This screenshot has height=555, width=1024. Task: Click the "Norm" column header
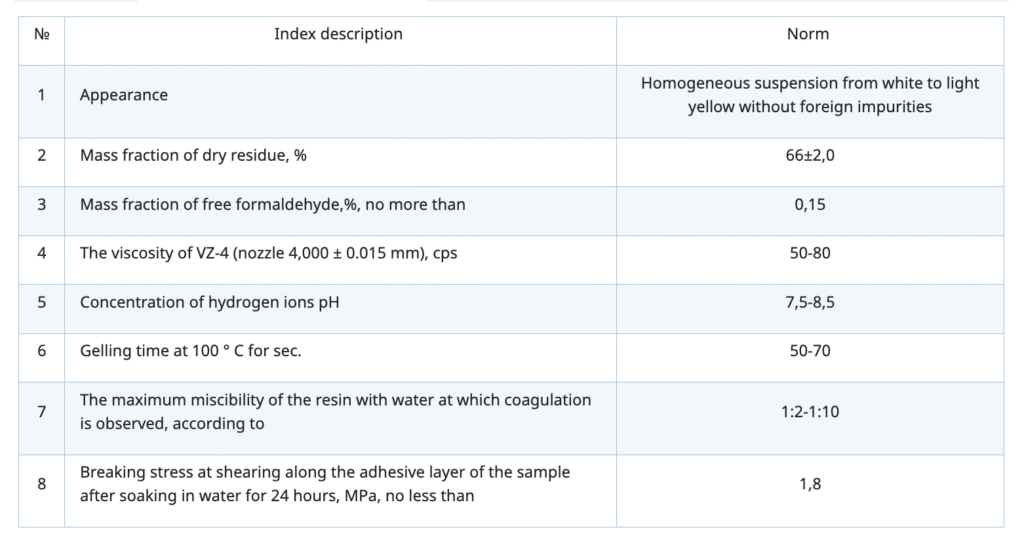(808, 34)
